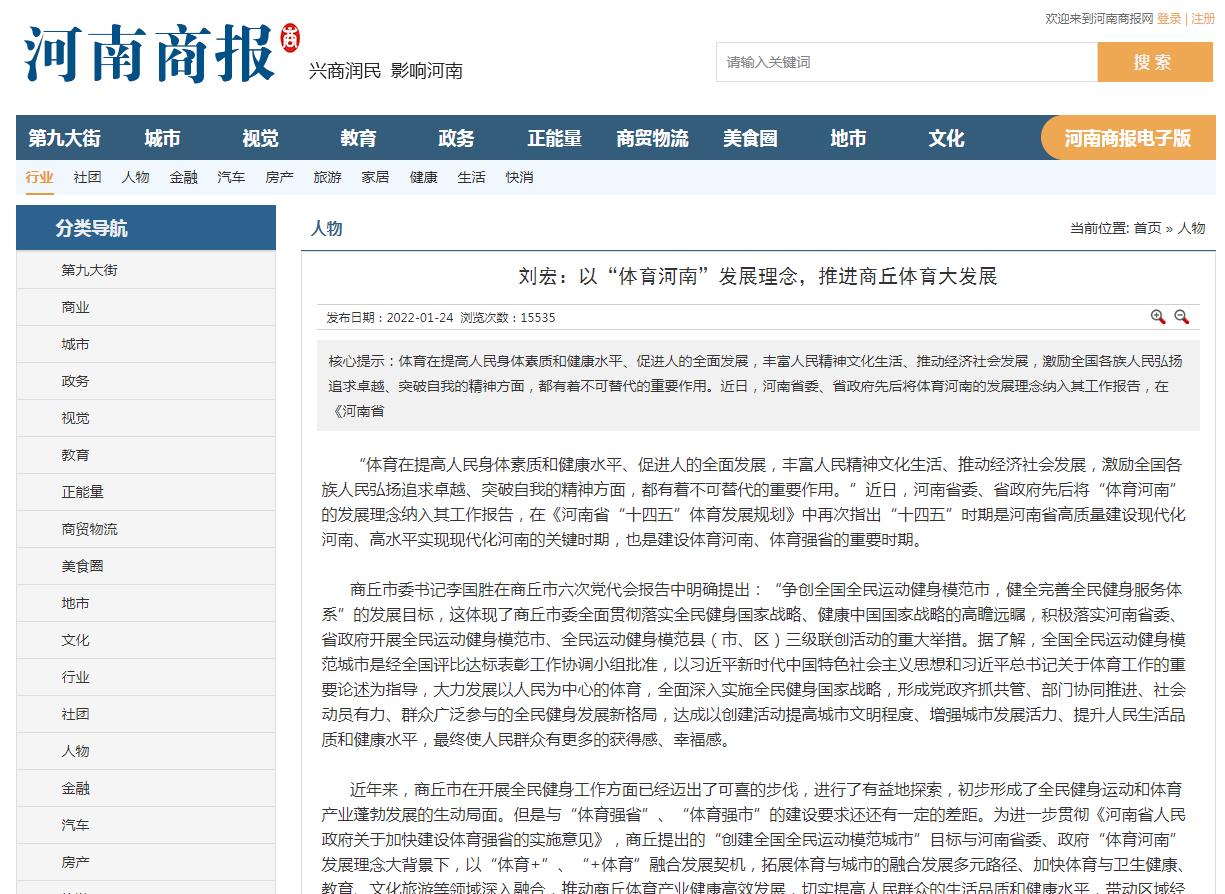Image resolution: width=1225 pixels, height=894 pixels.
Task: Open 正能量 in main navigation bar
Action: 554,138
